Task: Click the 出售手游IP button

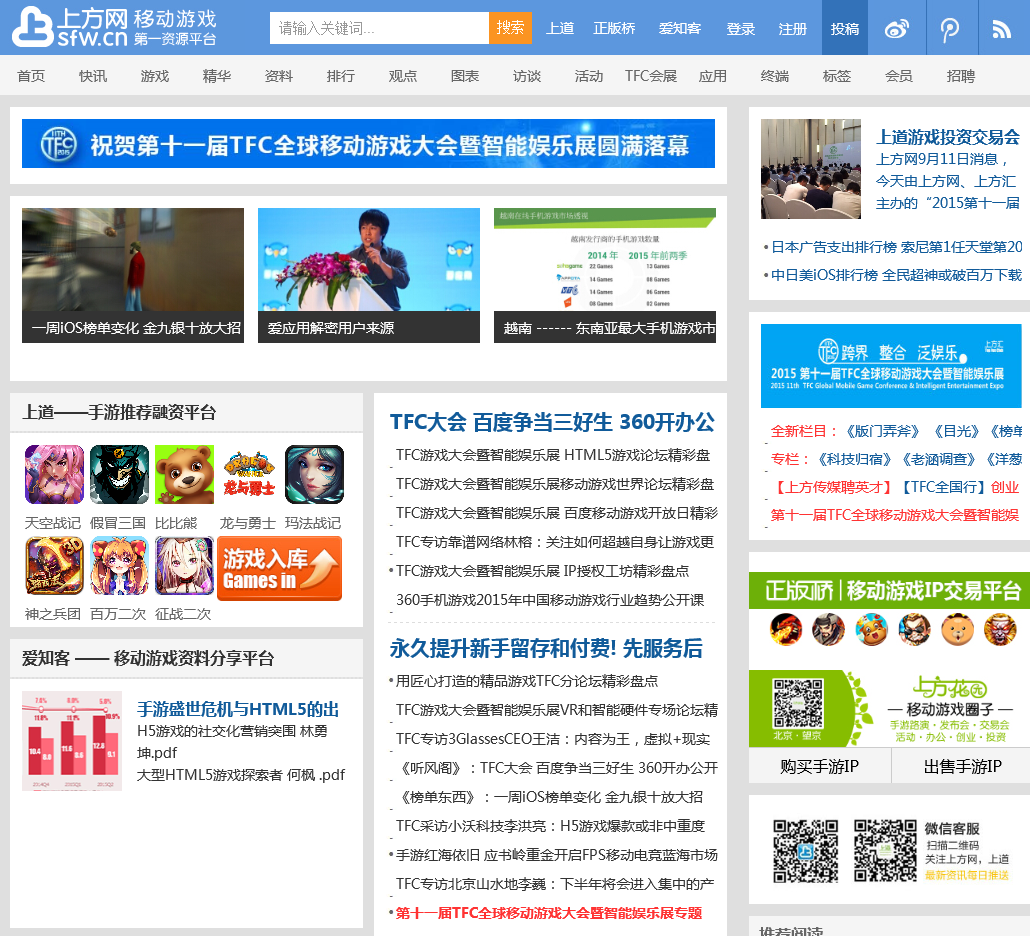Action: point(962,766)
